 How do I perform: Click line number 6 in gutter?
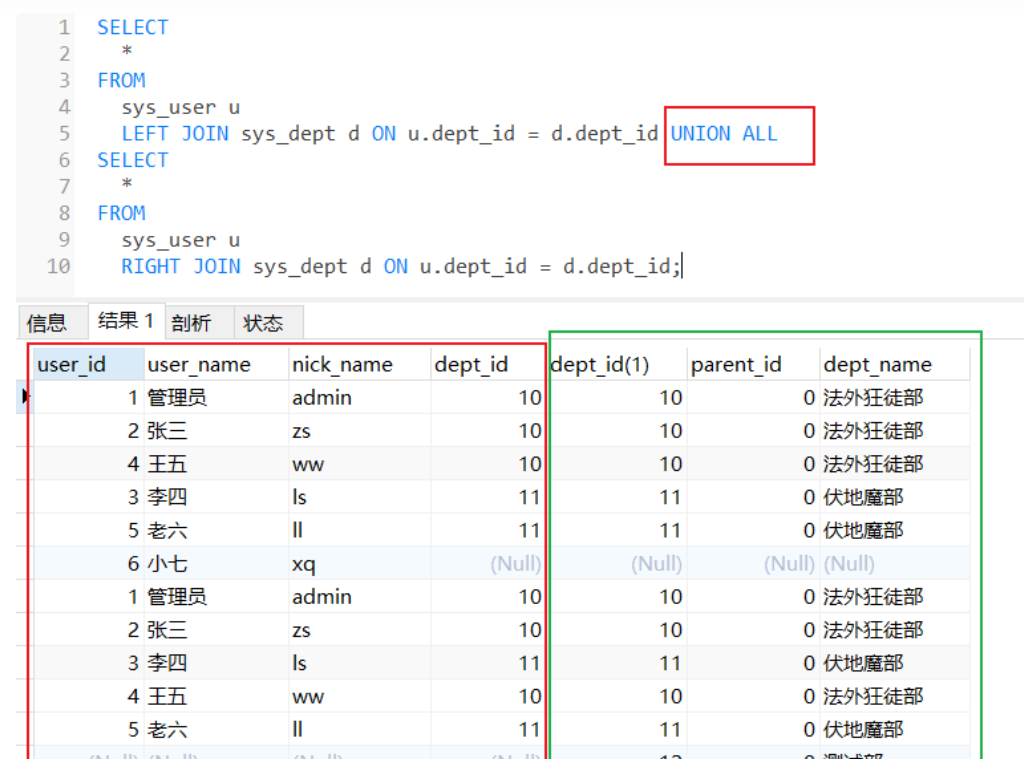point(64,160)
